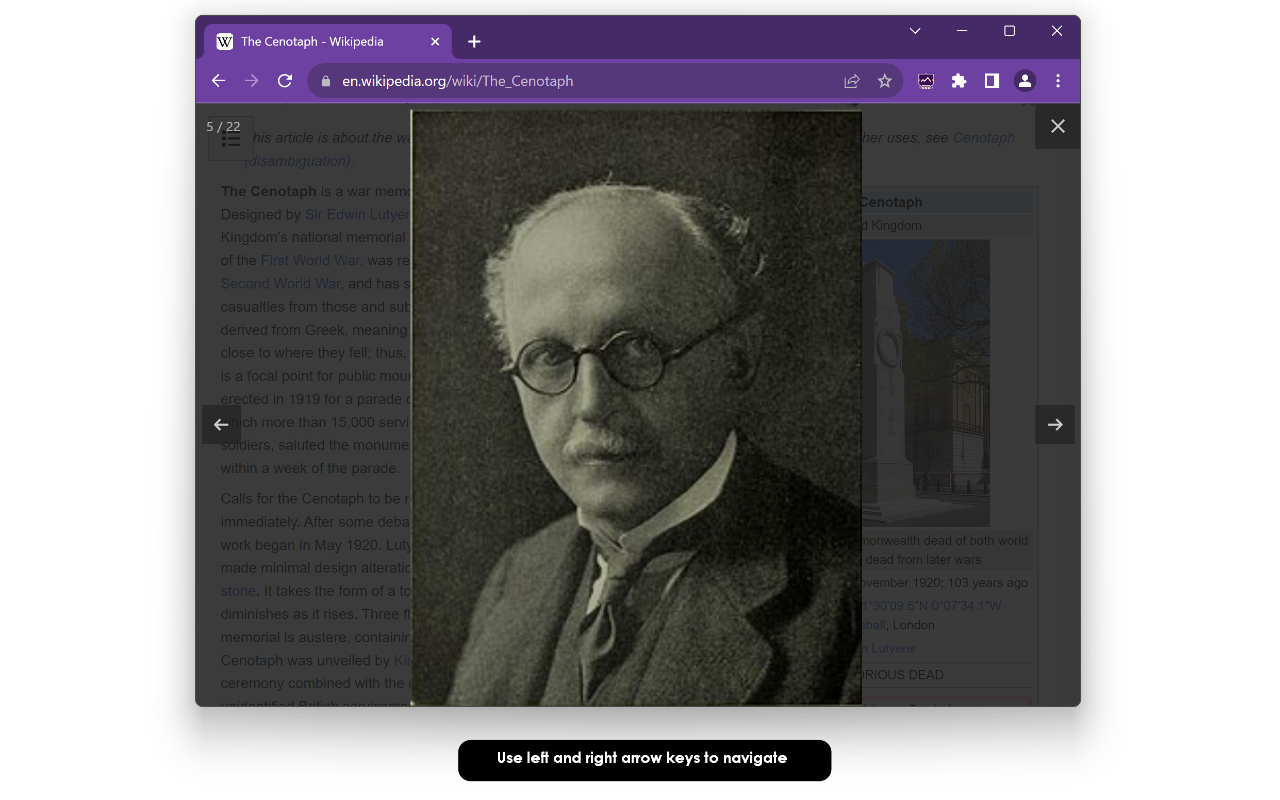The image size is (1280, 800).
Task: Open the Cenotaph disambiguation link
Action: click(x=984, y=137)
